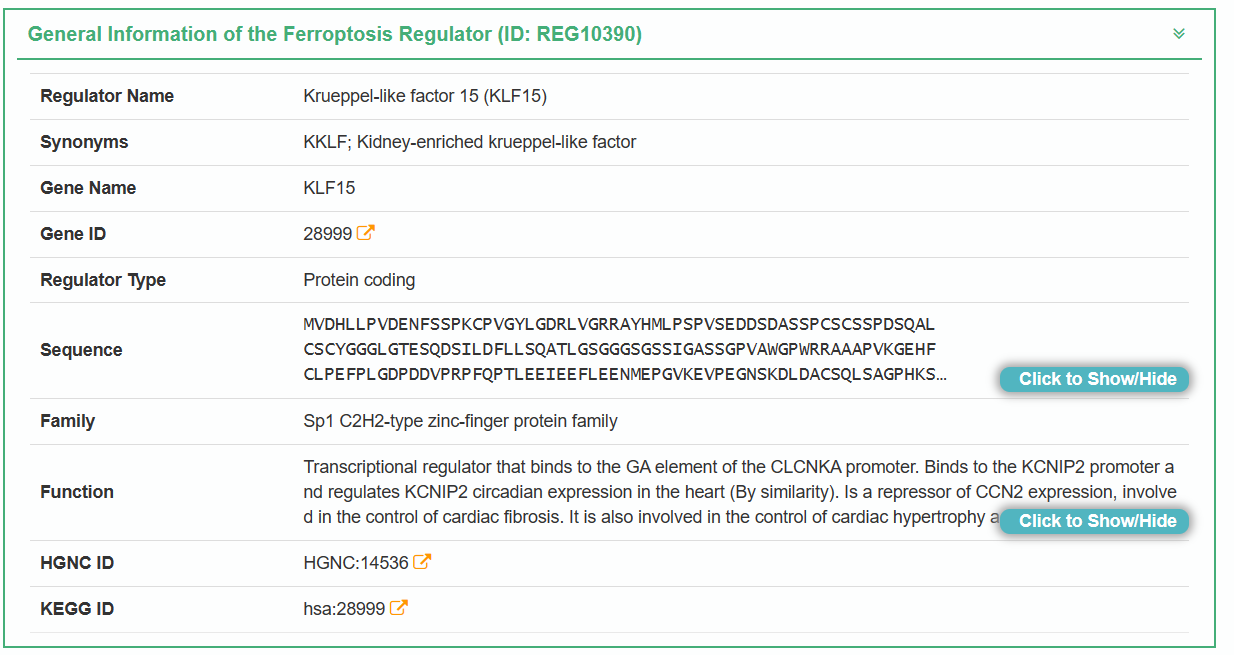Click the HGNC:14536 identifier text
The width and height of the screenshot is (1234, 655).
tap(356, 563)
